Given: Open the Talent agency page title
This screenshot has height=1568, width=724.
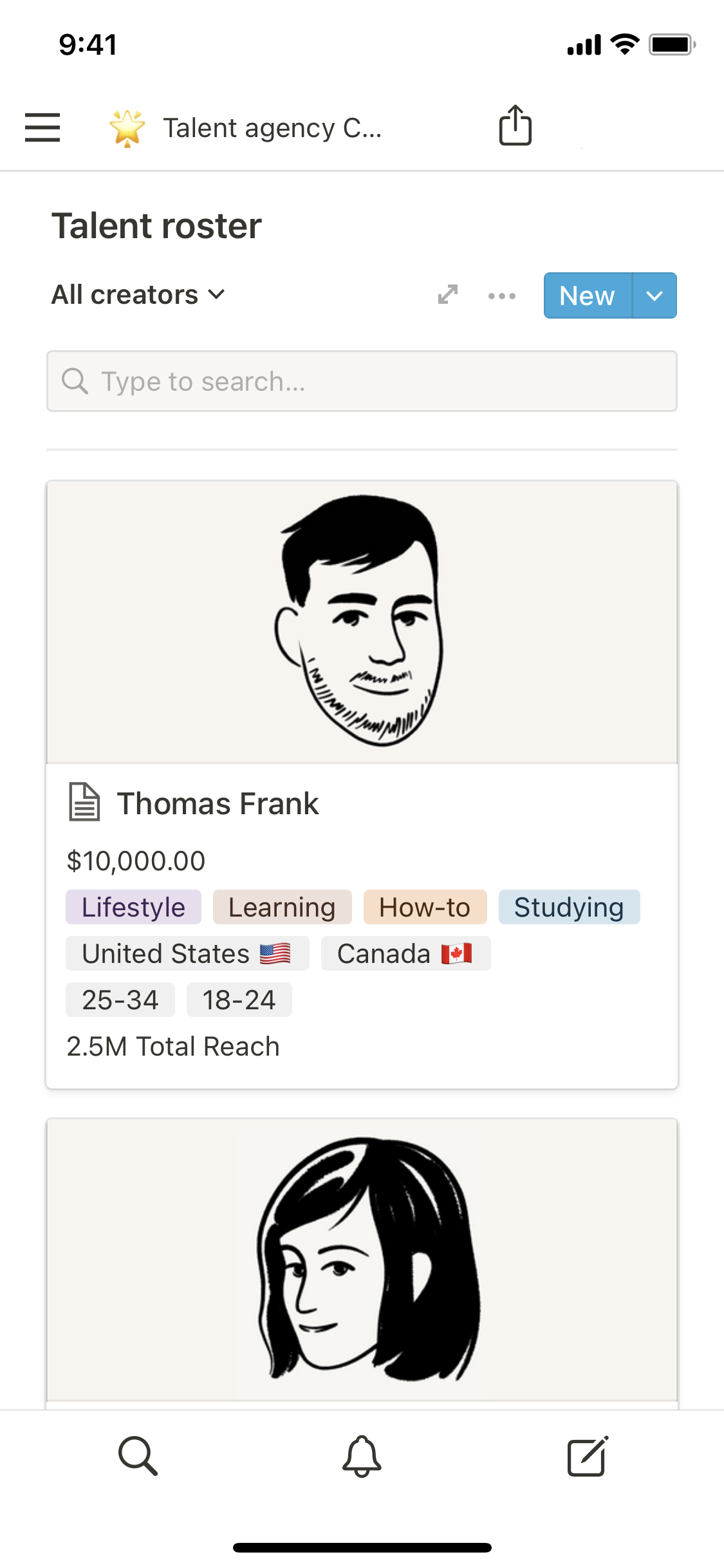Looking at the screenshot, I should pyautogui.click(x=272, y=127).
